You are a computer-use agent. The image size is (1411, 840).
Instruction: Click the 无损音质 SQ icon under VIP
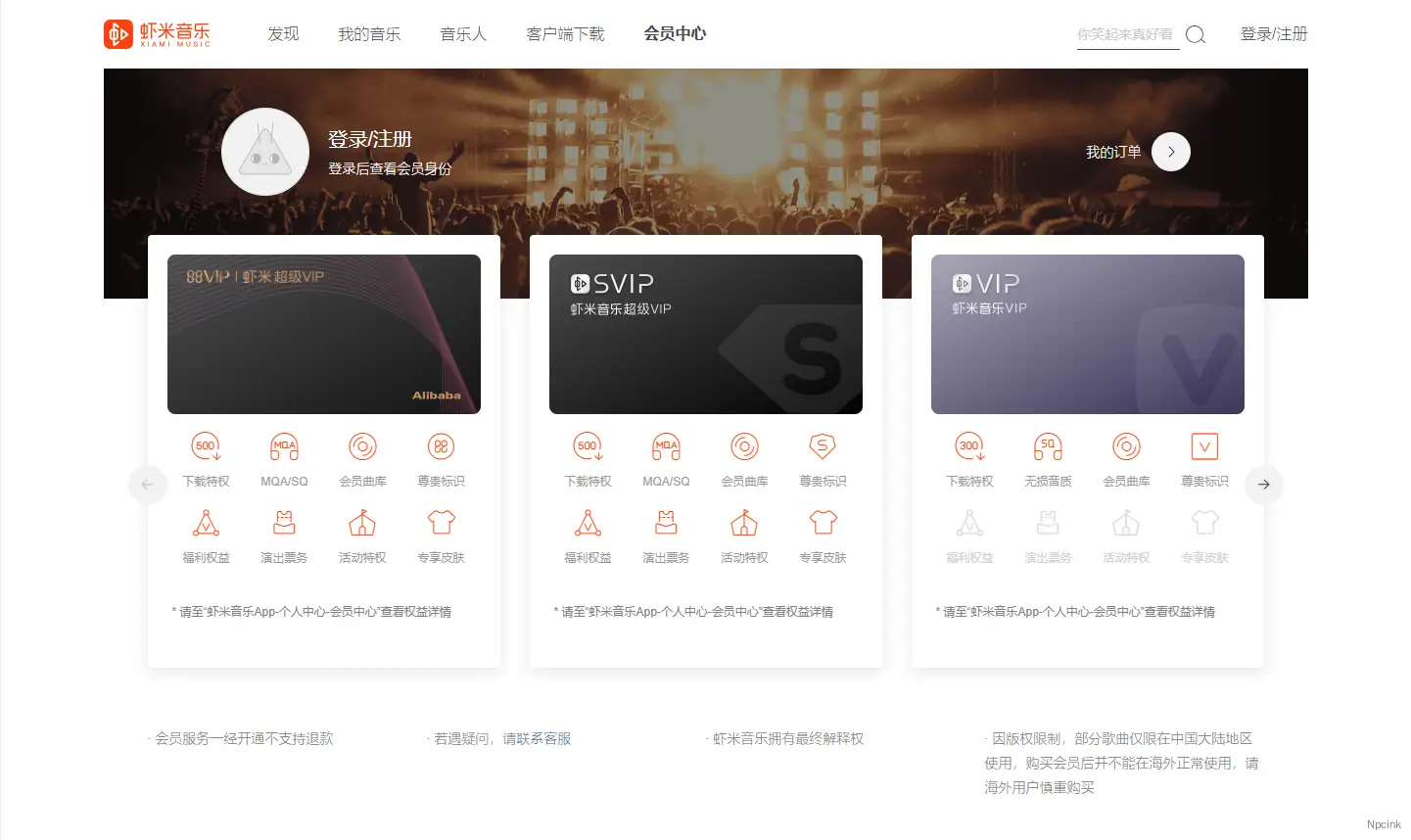pos(1048,447)
